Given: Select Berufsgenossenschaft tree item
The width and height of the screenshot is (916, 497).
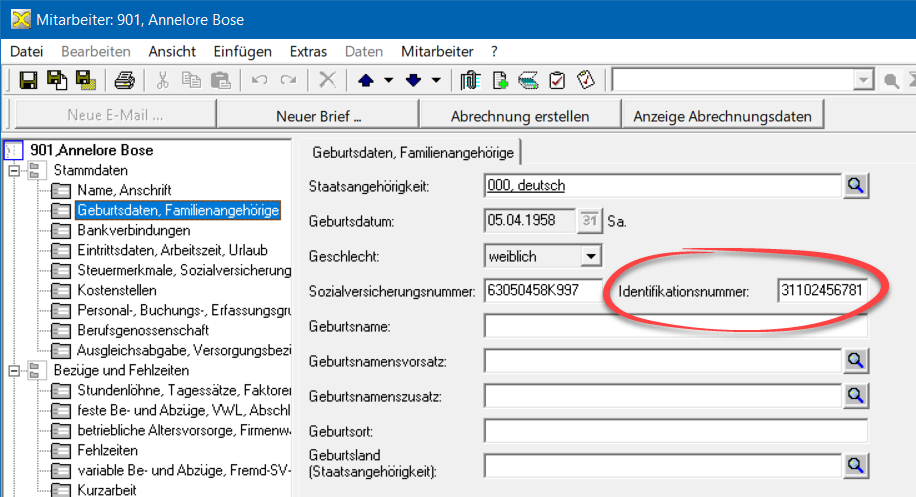Looking at the screenshot, I should pyautogui.click(x=143, y=330).
